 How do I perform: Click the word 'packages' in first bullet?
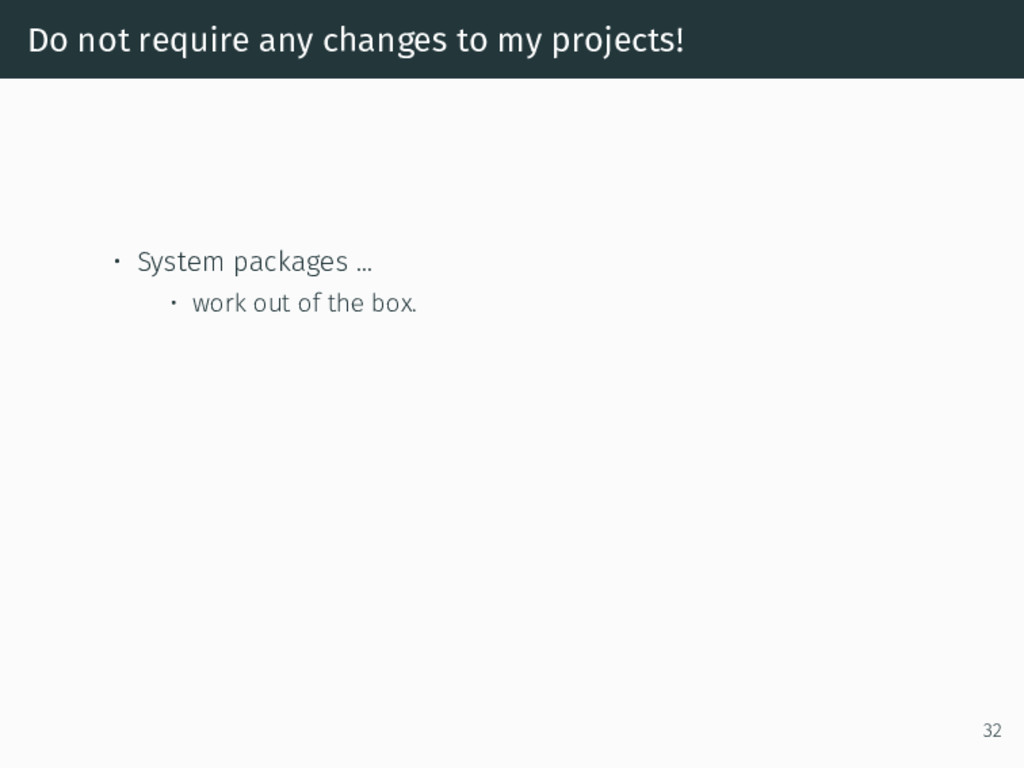point(291,263)
